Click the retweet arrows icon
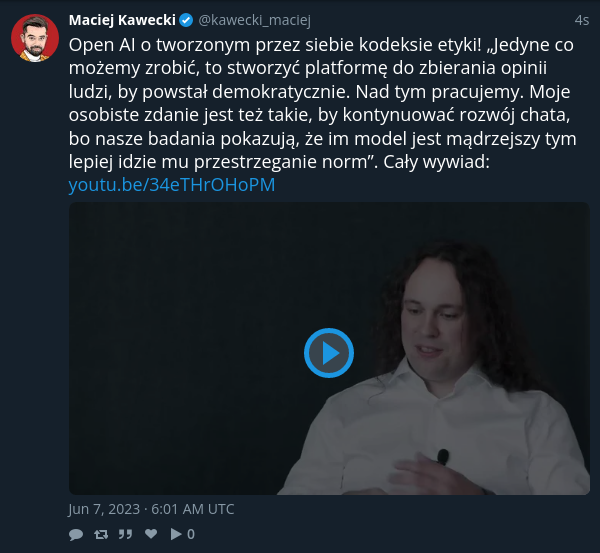The image size is (600, 553). [x=101, y=534]
